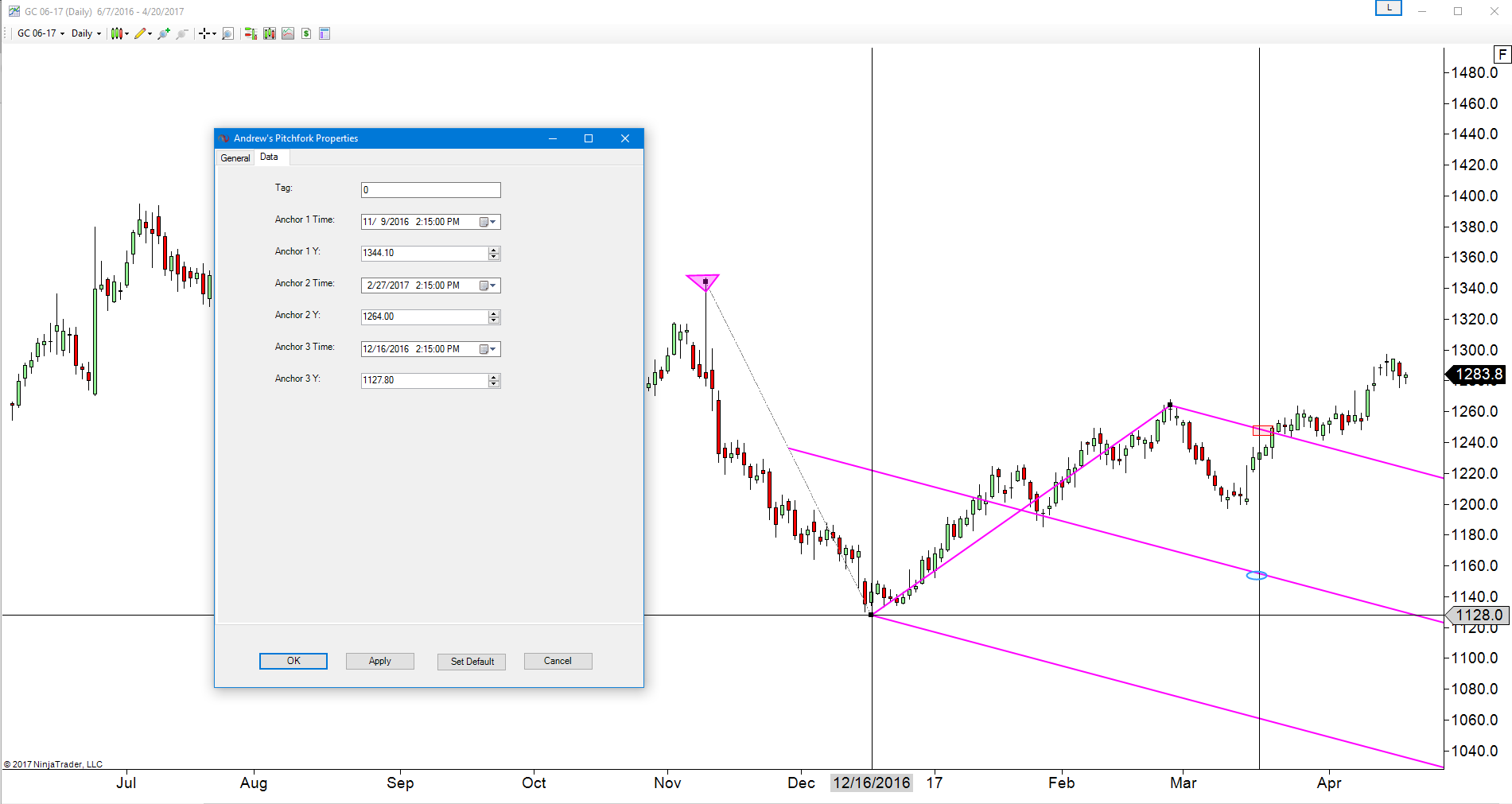Click the 12/16/2016 date label on time axis
Image resolution: width=1512 pixels, height=804 pixels.
pyautogui.click(x=872, y=783)
